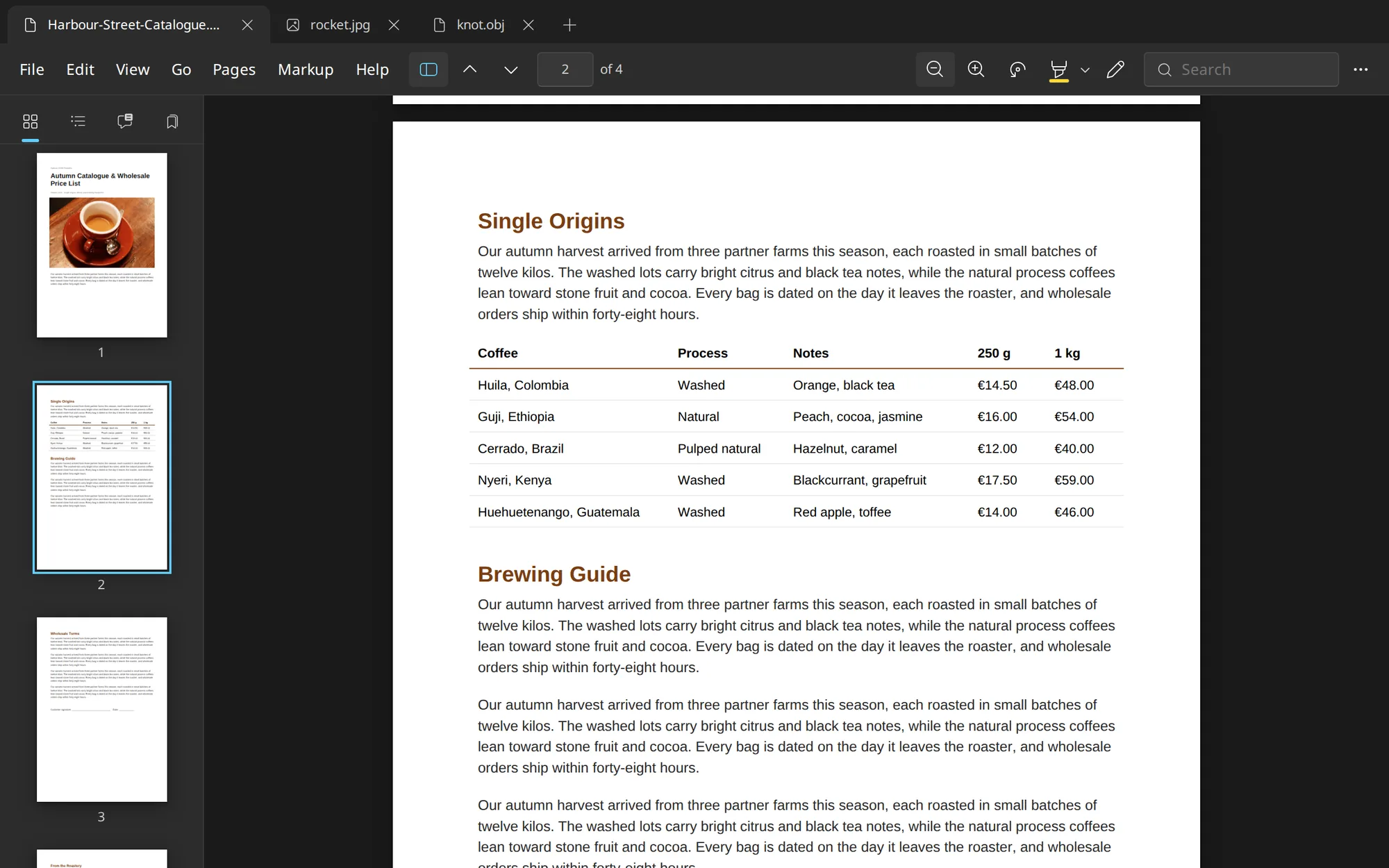The height and width of the screenshot is (868, 1389).
Task: Click the Nyeri, Kenya table cell
Action: tap(515, 481)
